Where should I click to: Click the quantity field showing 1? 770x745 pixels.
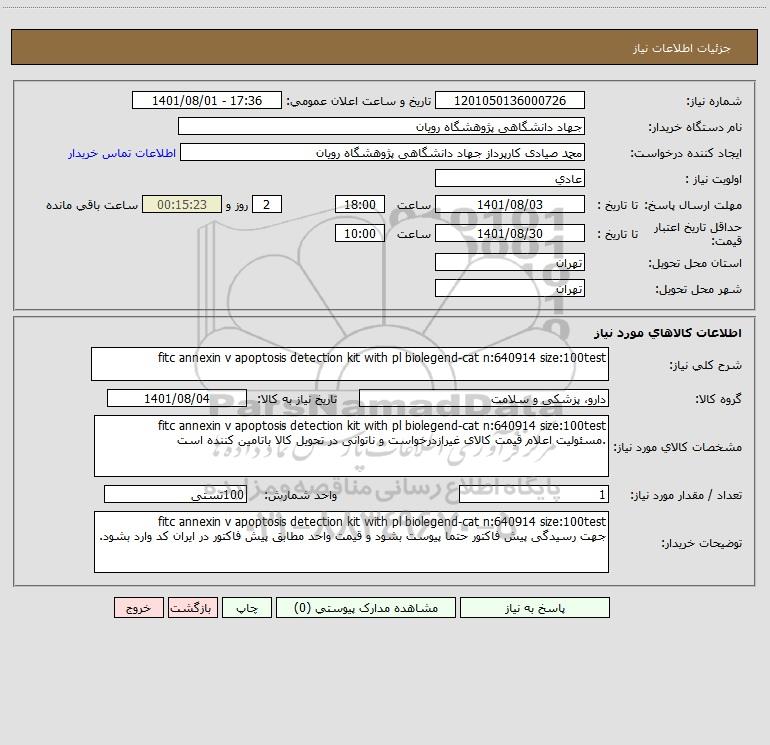tap(534, 494)
